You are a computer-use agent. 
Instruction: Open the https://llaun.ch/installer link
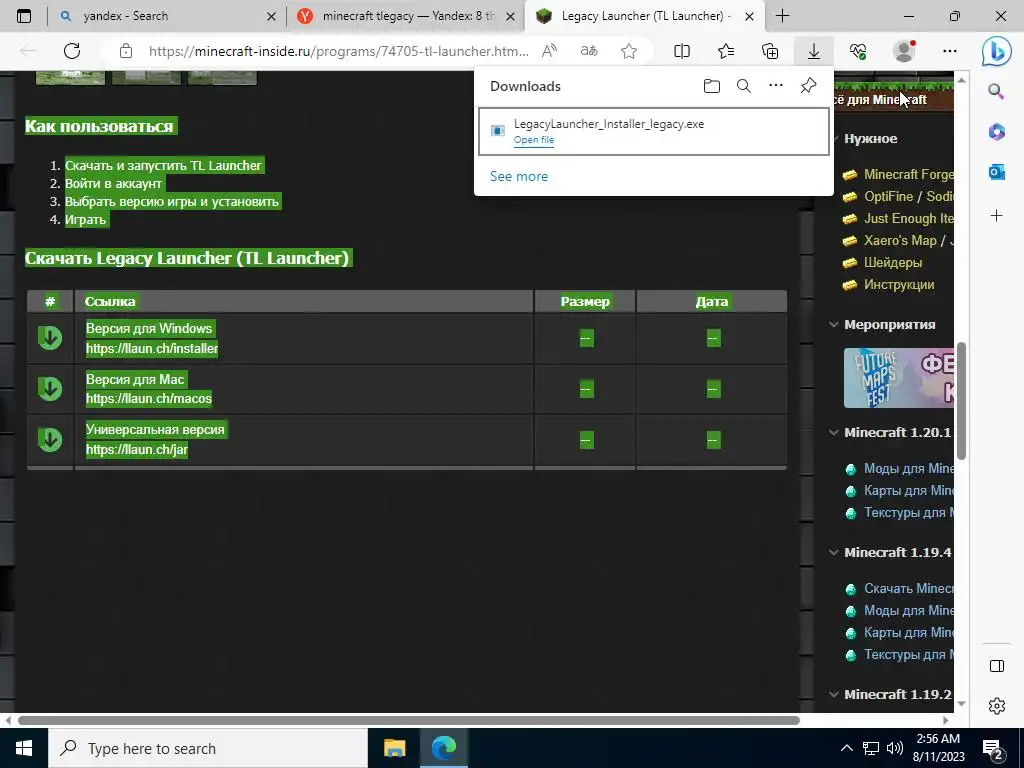(152, 349)
